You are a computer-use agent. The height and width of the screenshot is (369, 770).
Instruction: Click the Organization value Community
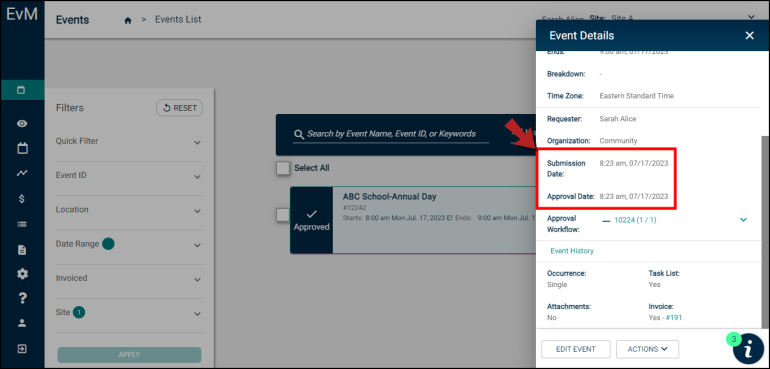pos(618,141)
